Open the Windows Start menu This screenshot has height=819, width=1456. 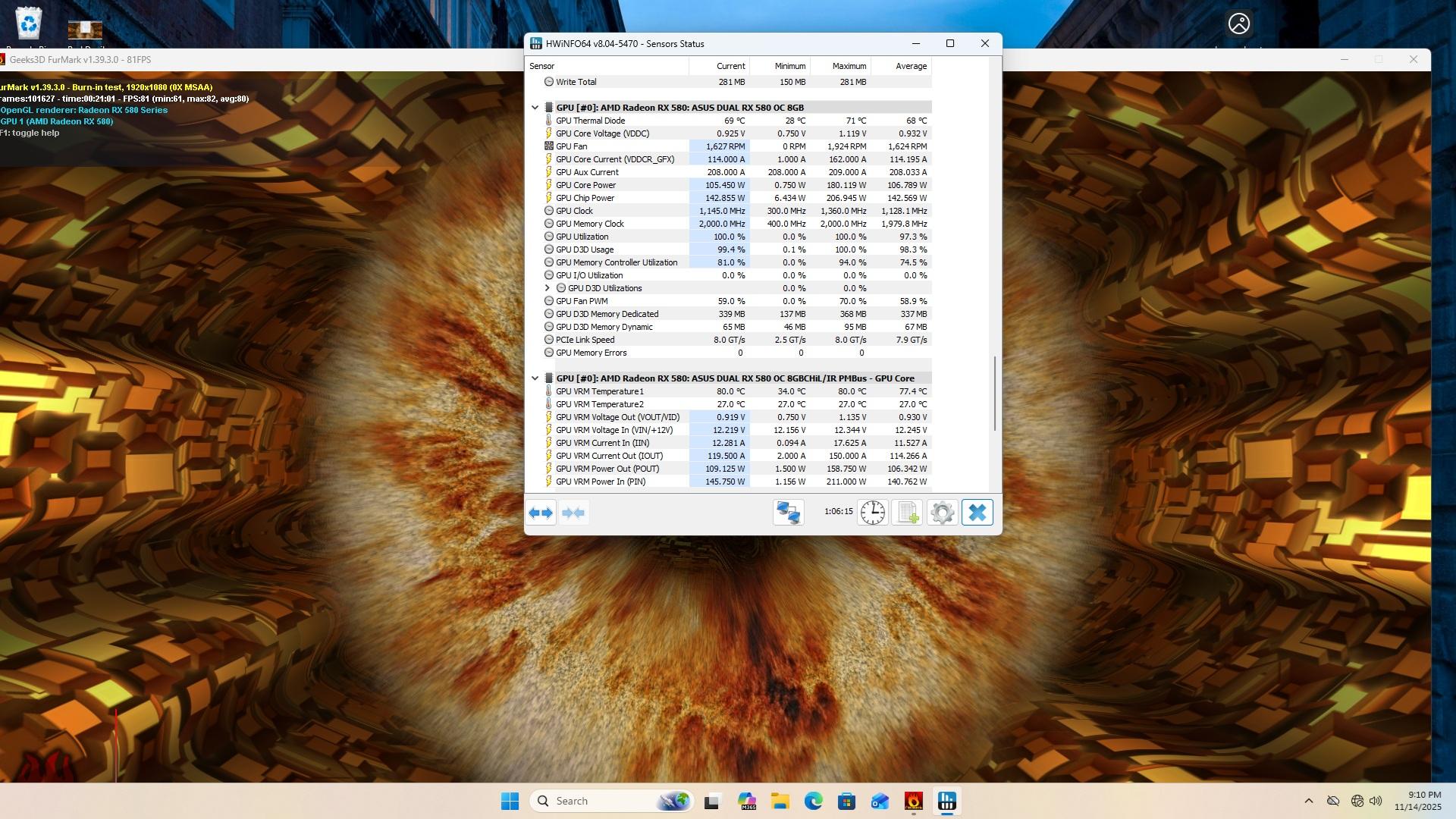[510, 801]
